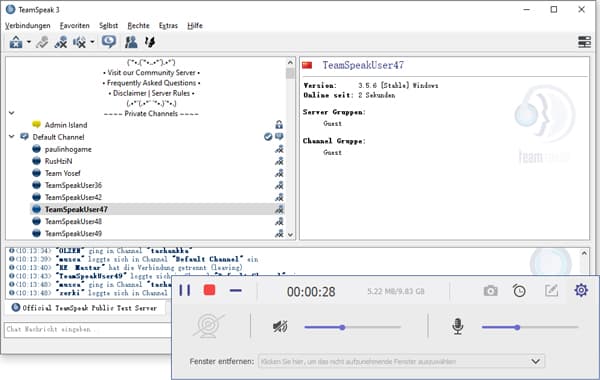The image size is (600, 380).
Task: Stop recording with the red square button
Action: point(209,290)
